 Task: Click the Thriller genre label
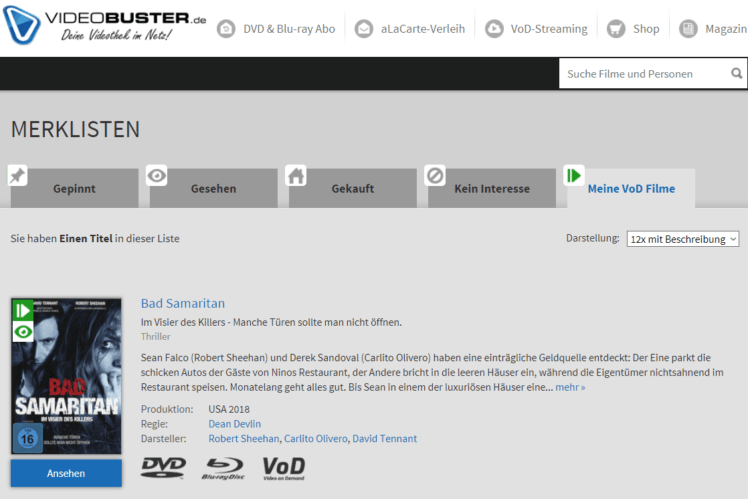[x=156, y=336]
